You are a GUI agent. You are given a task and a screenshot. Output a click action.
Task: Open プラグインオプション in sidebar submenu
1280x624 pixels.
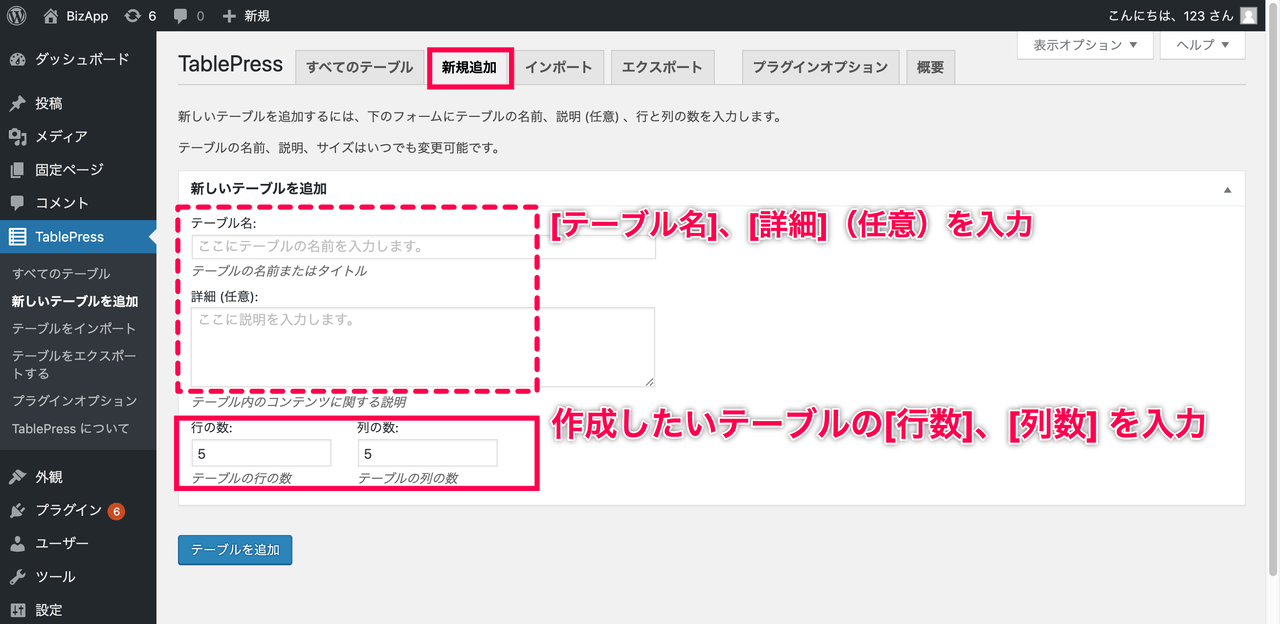(74, 401)
